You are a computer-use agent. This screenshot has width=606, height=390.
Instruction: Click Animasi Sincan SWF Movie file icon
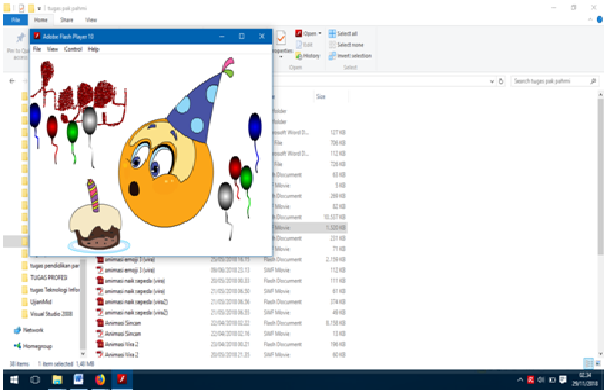[100, 334]
